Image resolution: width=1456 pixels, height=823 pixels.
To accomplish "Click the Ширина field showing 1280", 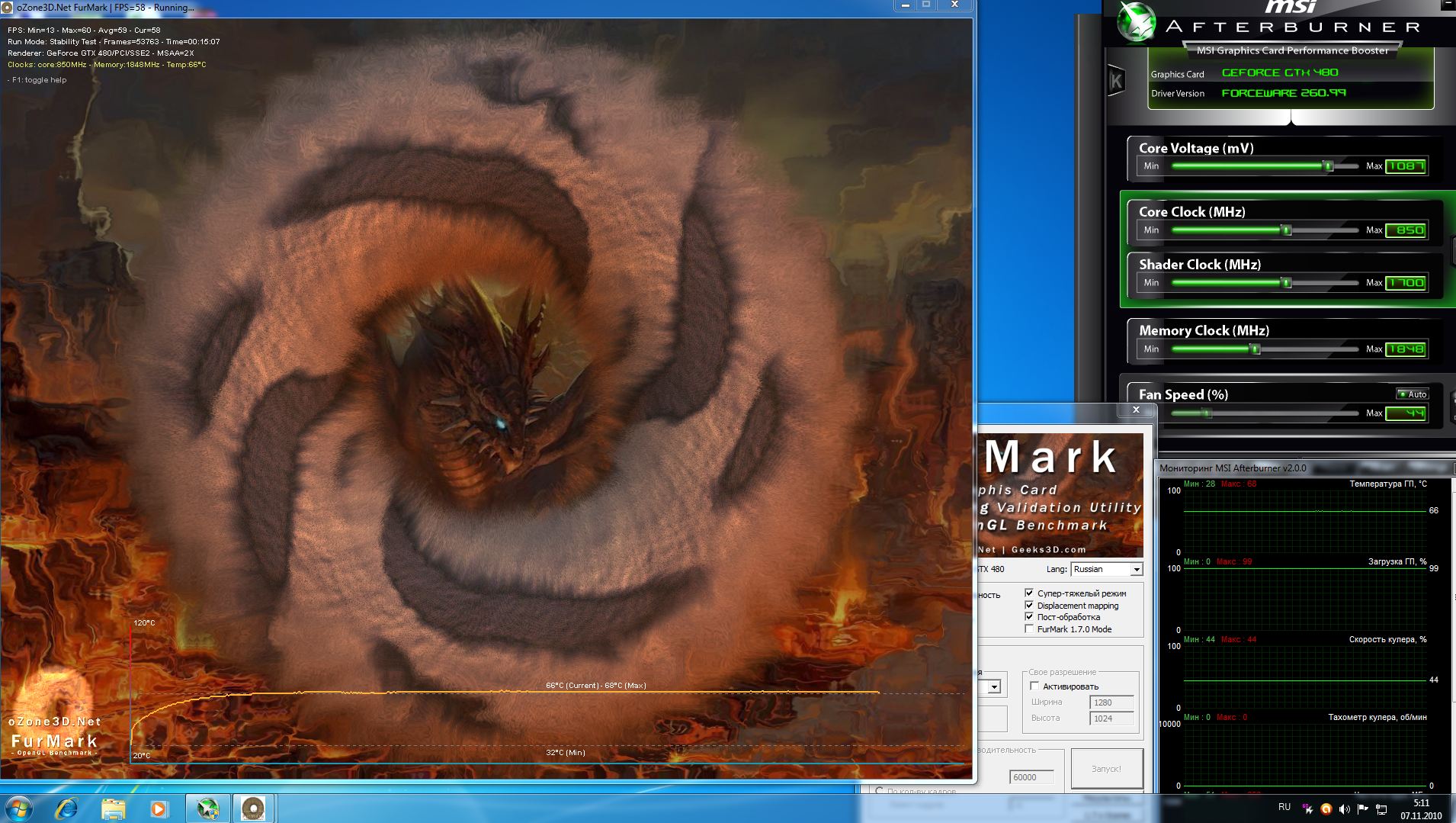I will [1111, 702].
